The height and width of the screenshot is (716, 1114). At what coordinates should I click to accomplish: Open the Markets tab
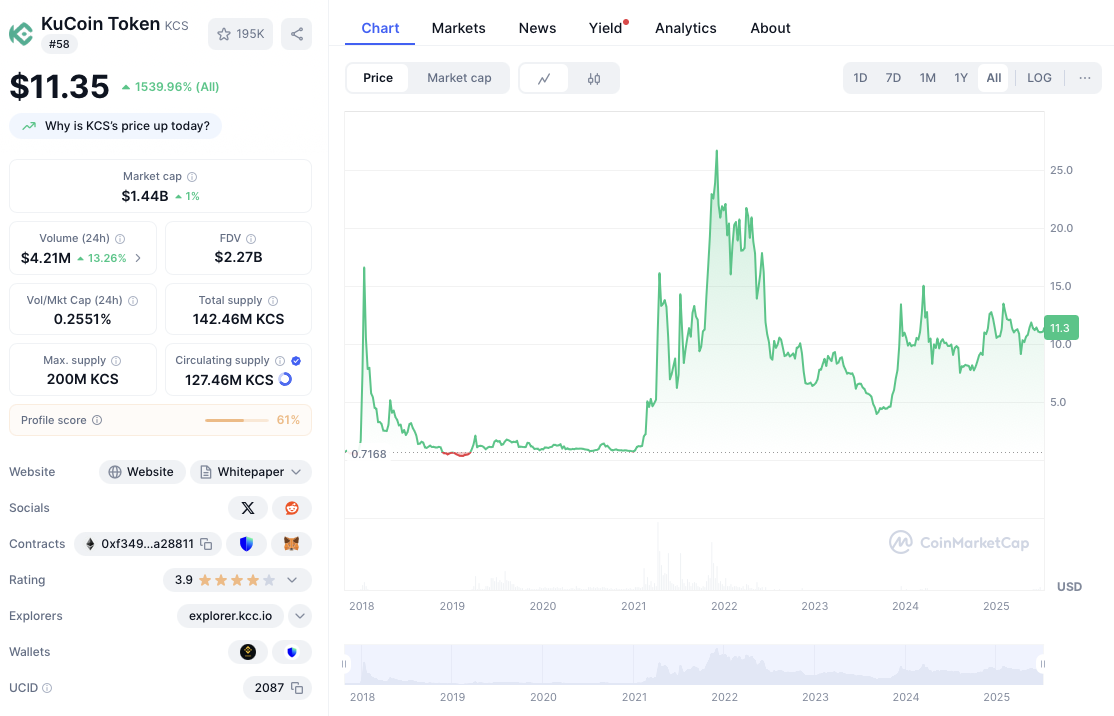[x=459, y=28]
